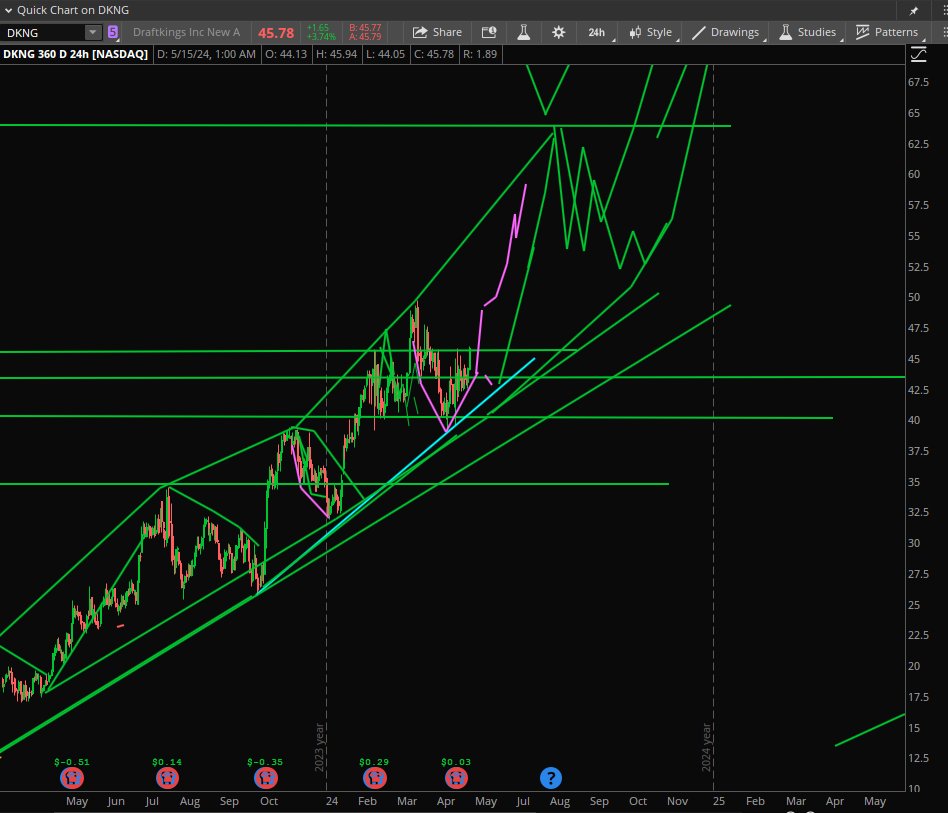Screen dimensions: 948x813
Task: Click the last price 45.78
Action: [x=276, y=33]
